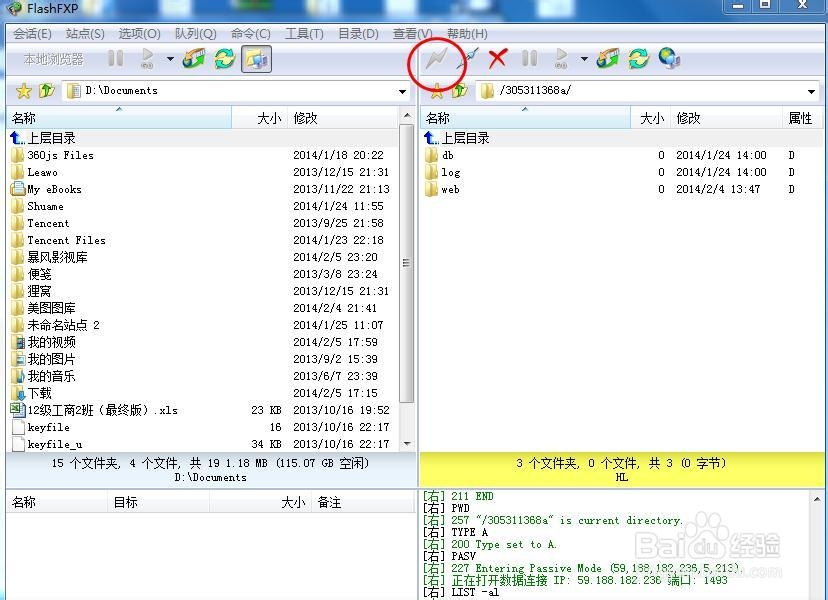The image size is (828, 600).
Task: Open the dropdown arrow next to the remote play icon
Action: pyautogui.click(x=584, y=59)
